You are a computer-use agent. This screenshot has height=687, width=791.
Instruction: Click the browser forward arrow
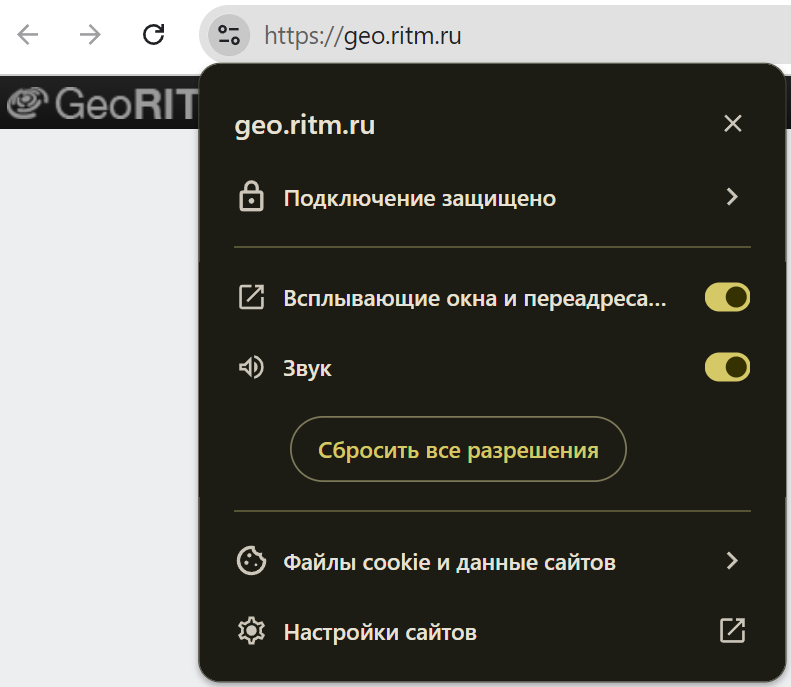[91, 35]
